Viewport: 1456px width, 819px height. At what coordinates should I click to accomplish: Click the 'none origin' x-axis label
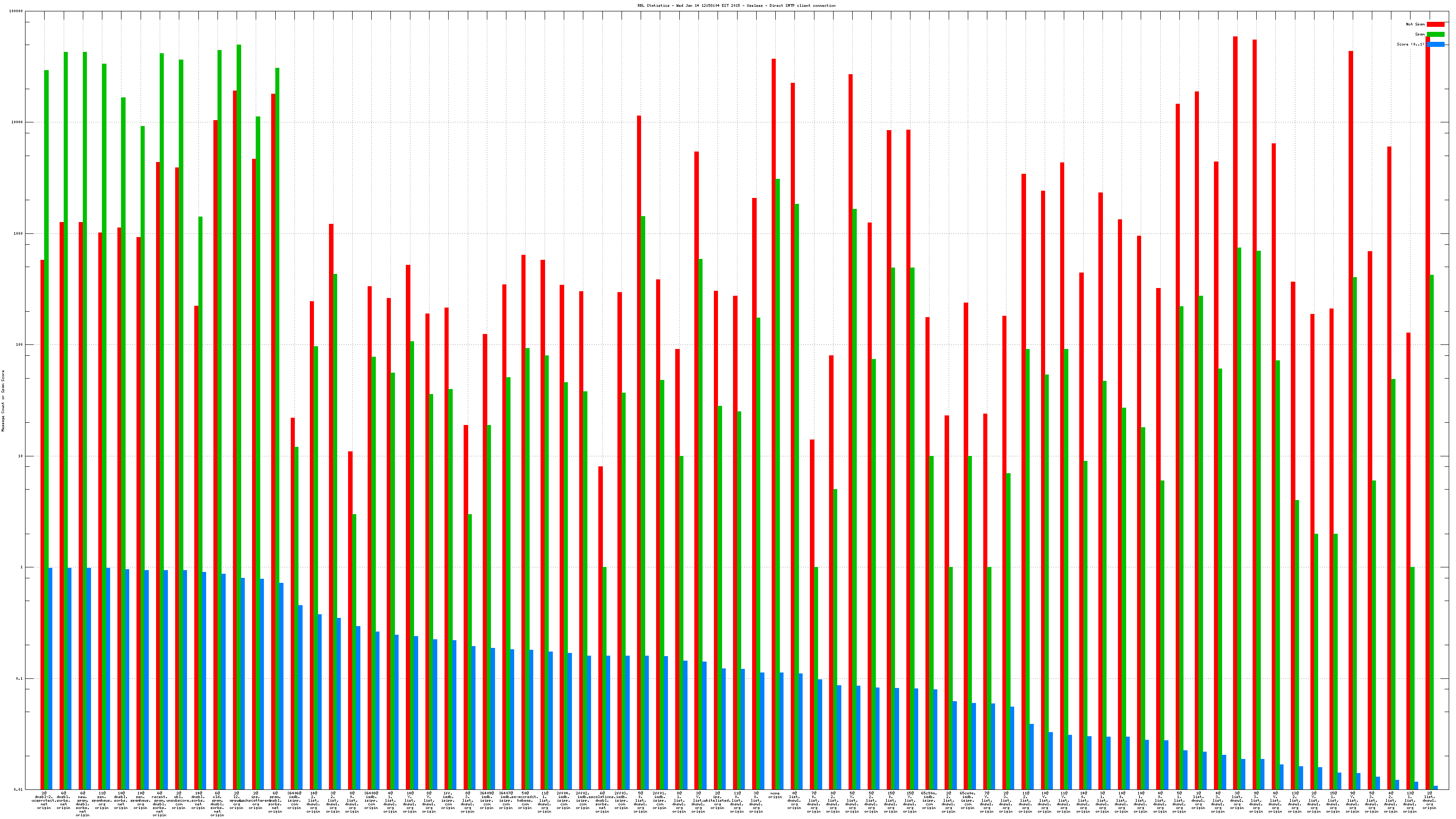click(775, 795)
